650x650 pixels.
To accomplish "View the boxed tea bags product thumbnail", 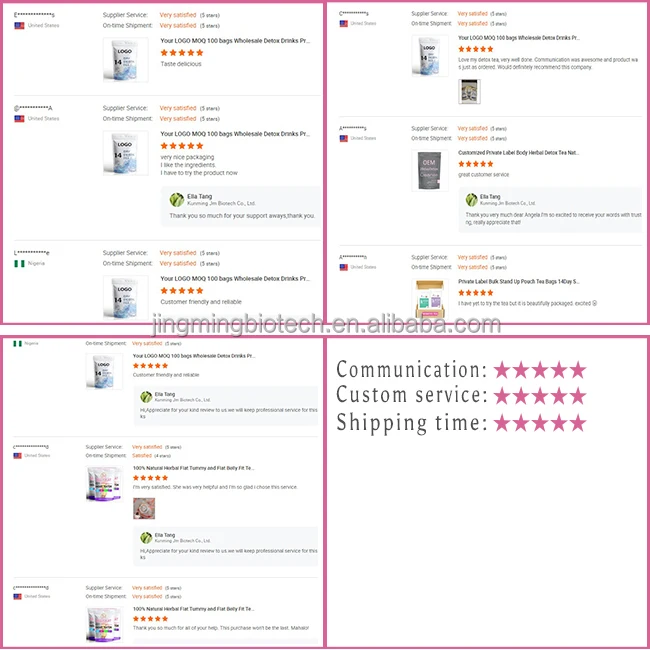I will tap(430, 299).
